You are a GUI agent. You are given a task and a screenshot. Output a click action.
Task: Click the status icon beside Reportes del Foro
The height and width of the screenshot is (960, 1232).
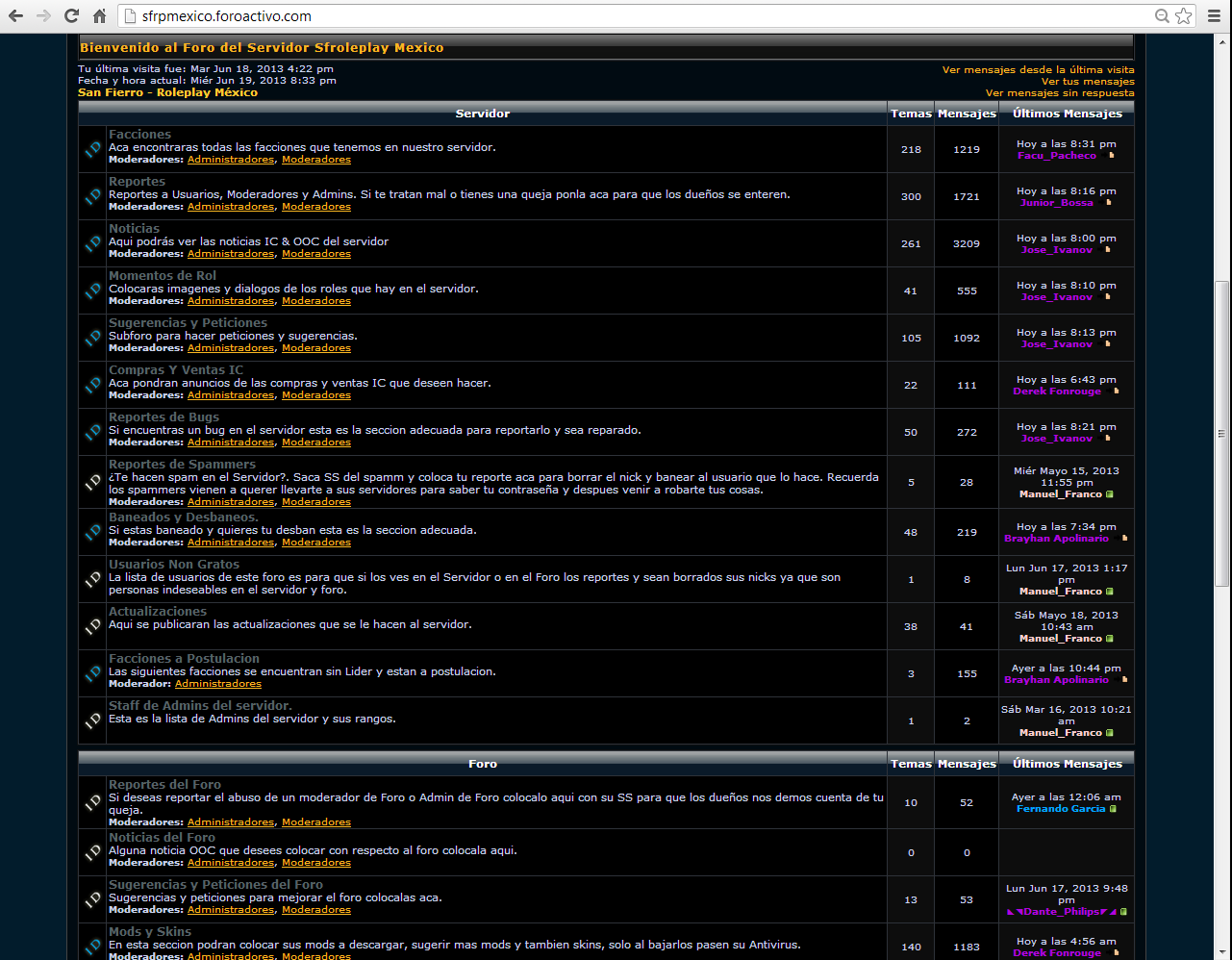point(92,802)
